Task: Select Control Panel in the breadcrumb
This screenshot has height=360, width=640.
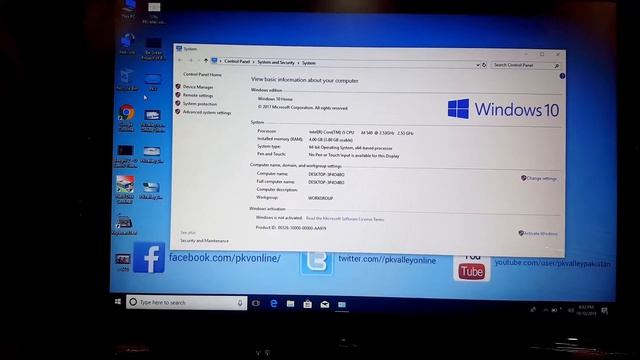Action: [237, 62]
